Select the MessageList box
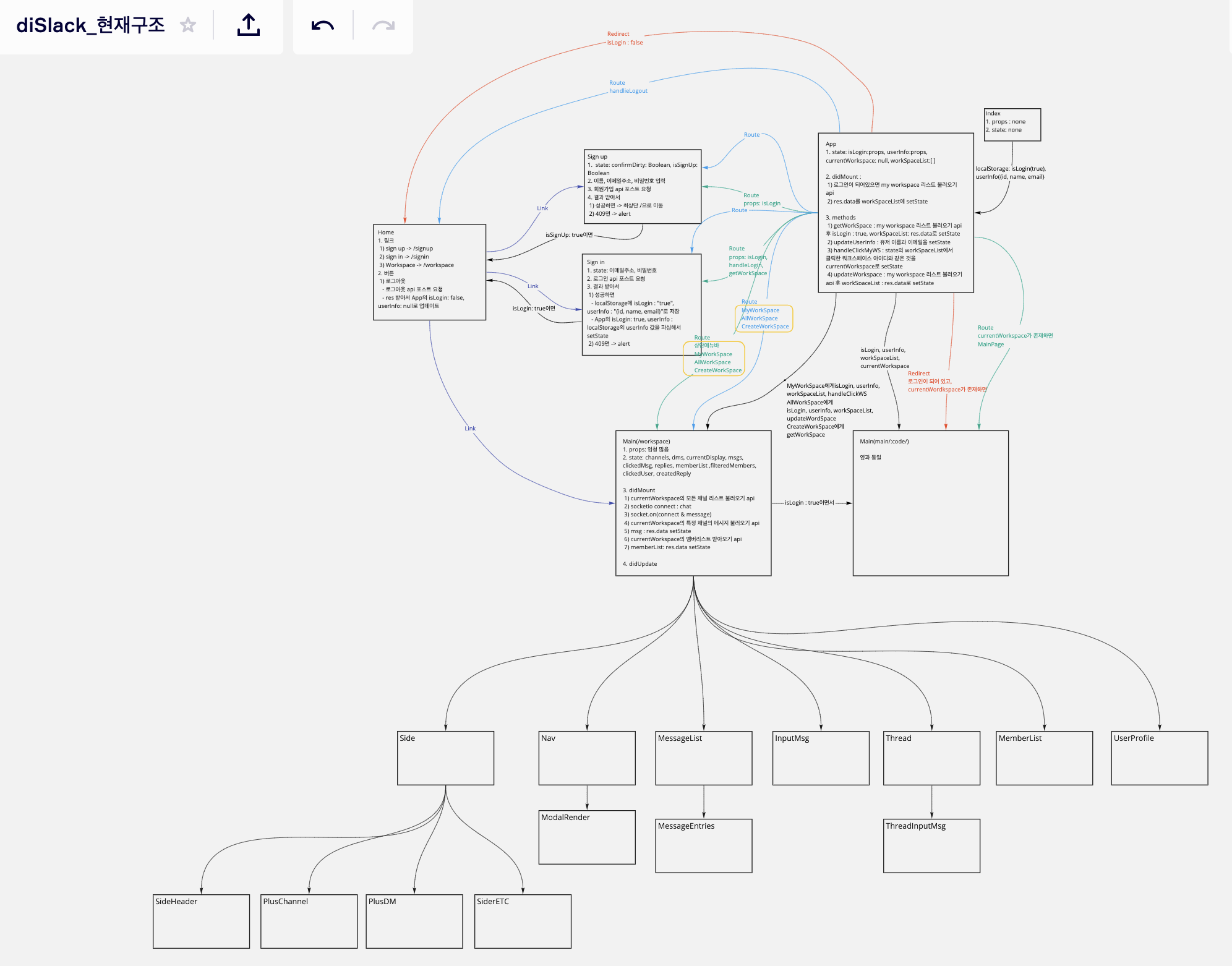Viewport: 1232px width, 966px height. (704, 758)
